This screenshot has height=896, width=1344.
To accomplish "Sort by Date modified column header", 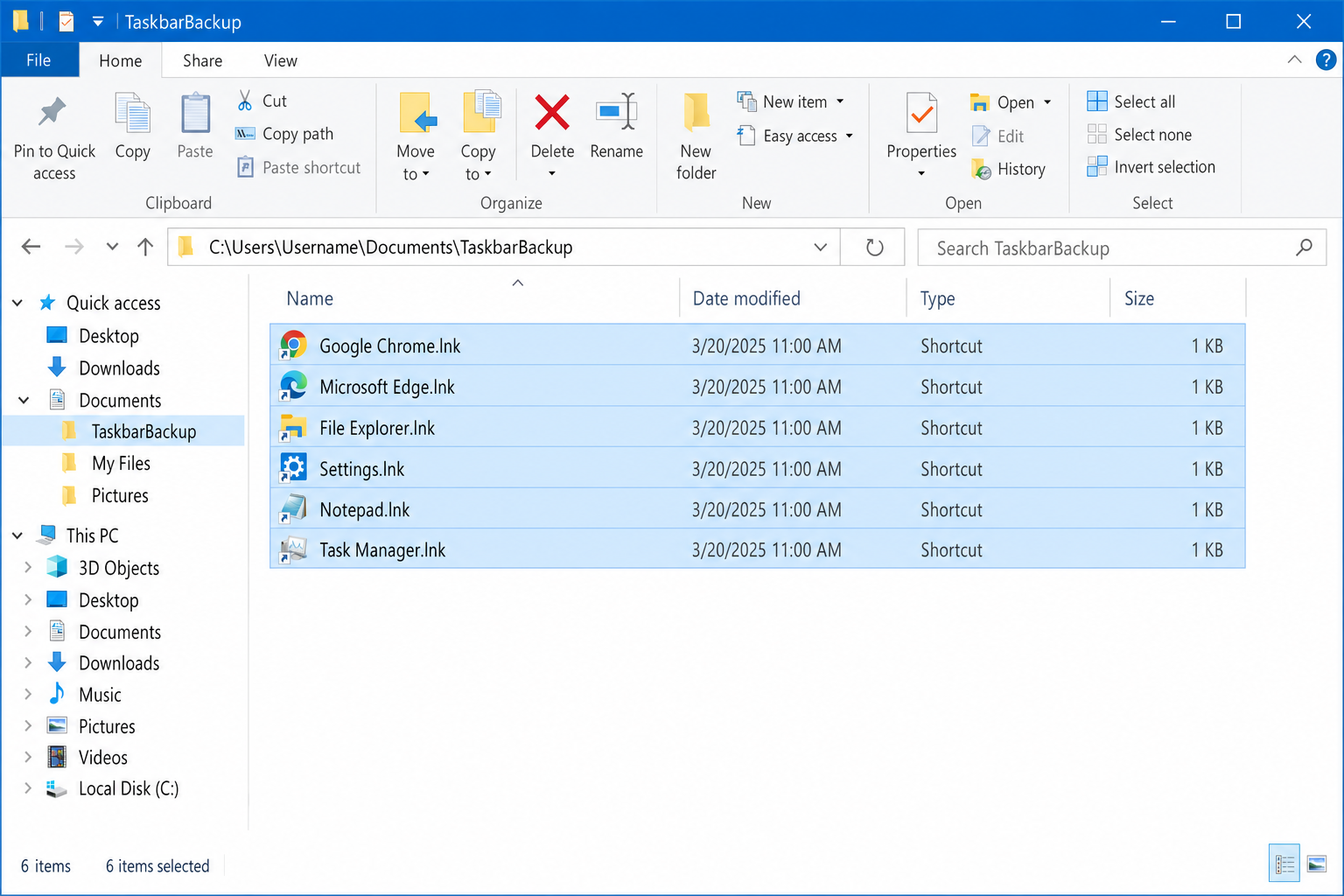I will click(x=793, y=298).
